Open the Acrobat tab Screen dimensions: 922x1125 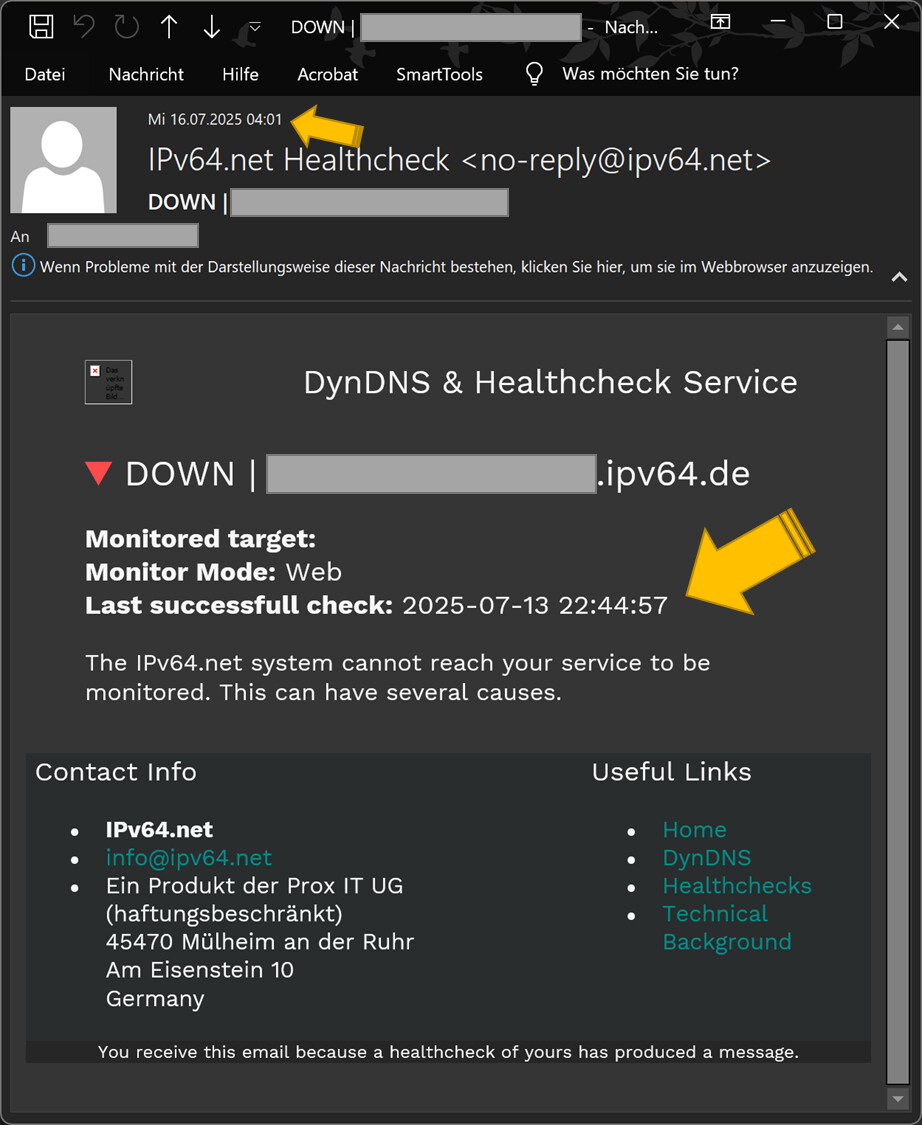pyautogui.click(x=327, y=74)
